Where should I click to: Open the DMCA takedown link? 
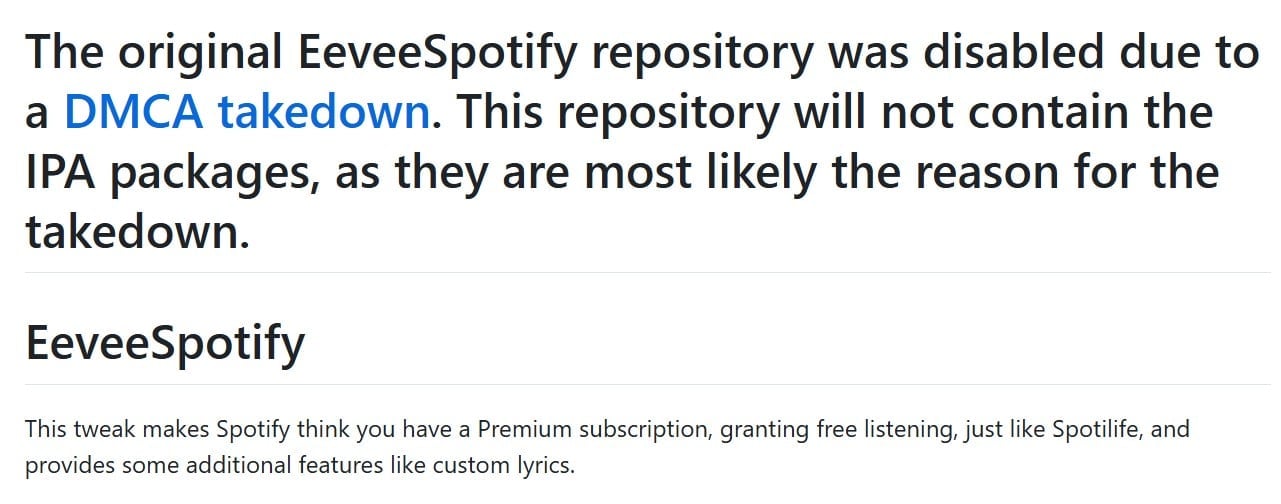[x=247, y=113]
